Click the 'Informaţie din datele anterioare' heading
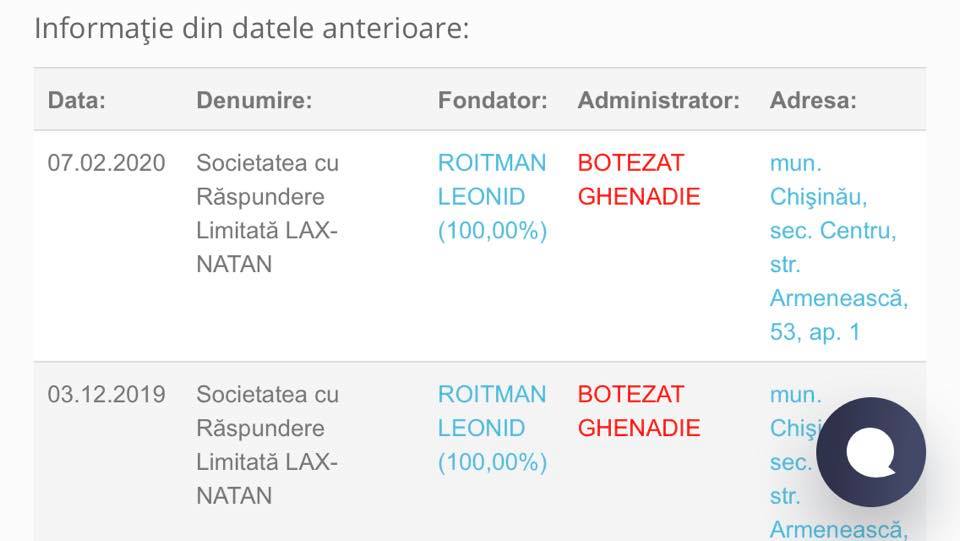Image resolution: width=960 pixels, height=541 pixels. [251, 28]
